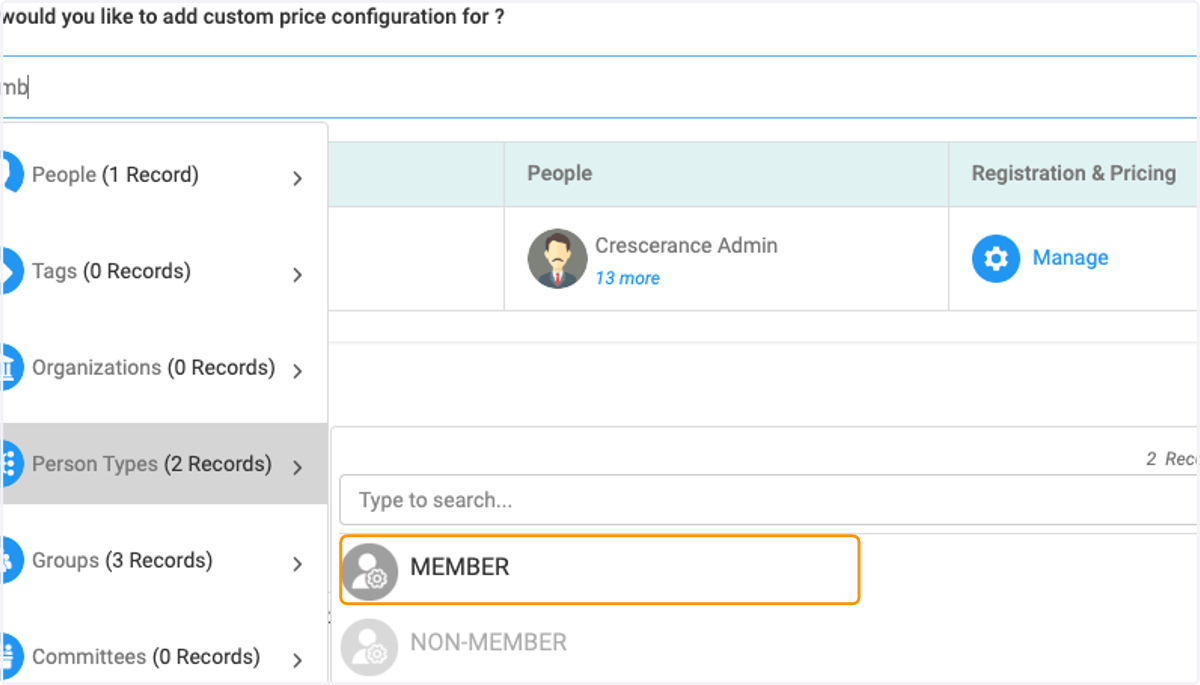Open the Tags (0 Records) category
This screenshot has height=685, width=1200.
coord(165,271)
